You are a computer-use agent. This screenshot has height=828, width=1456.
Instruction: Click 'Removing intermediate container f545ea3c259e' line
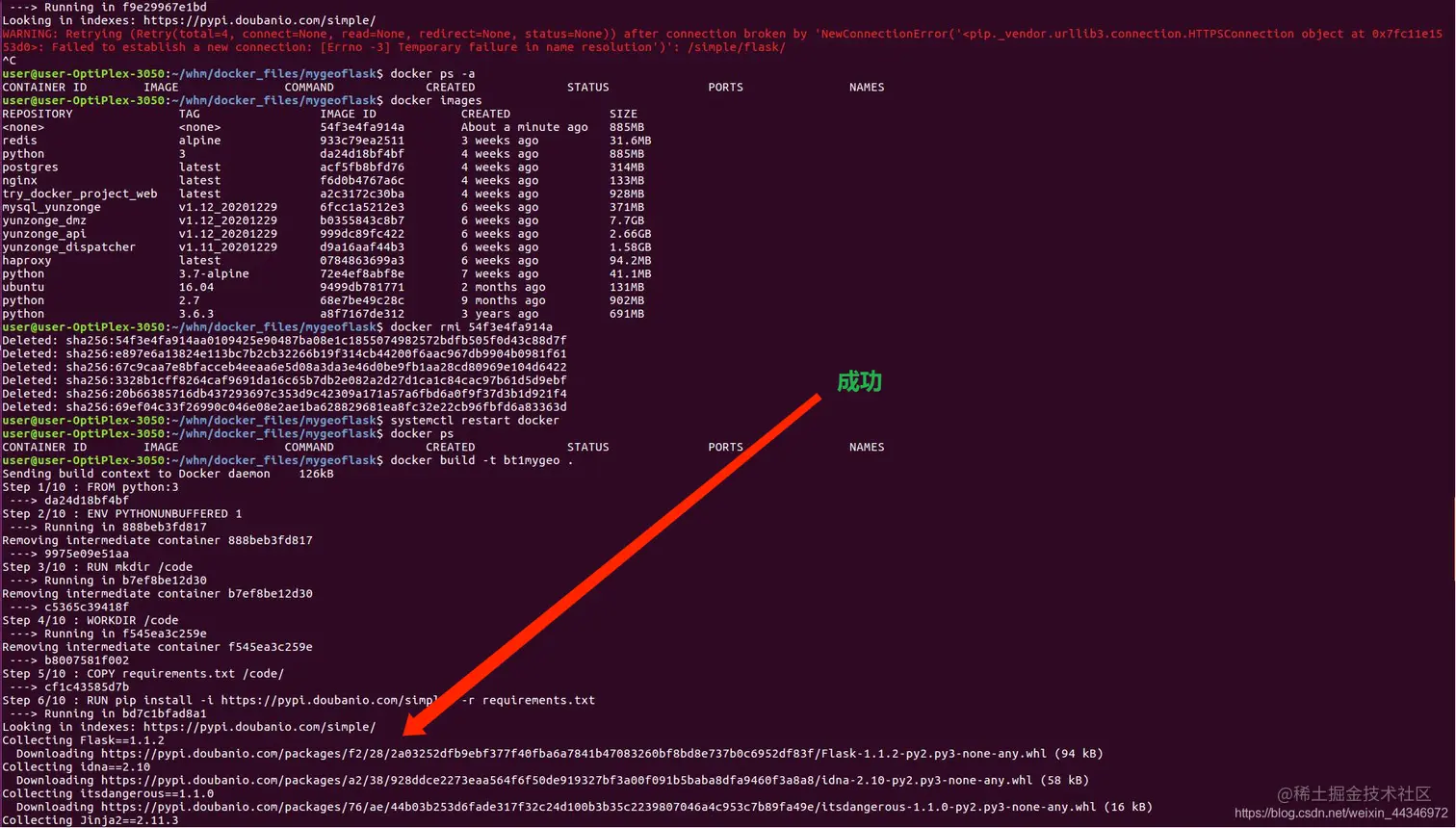[157, 648]
